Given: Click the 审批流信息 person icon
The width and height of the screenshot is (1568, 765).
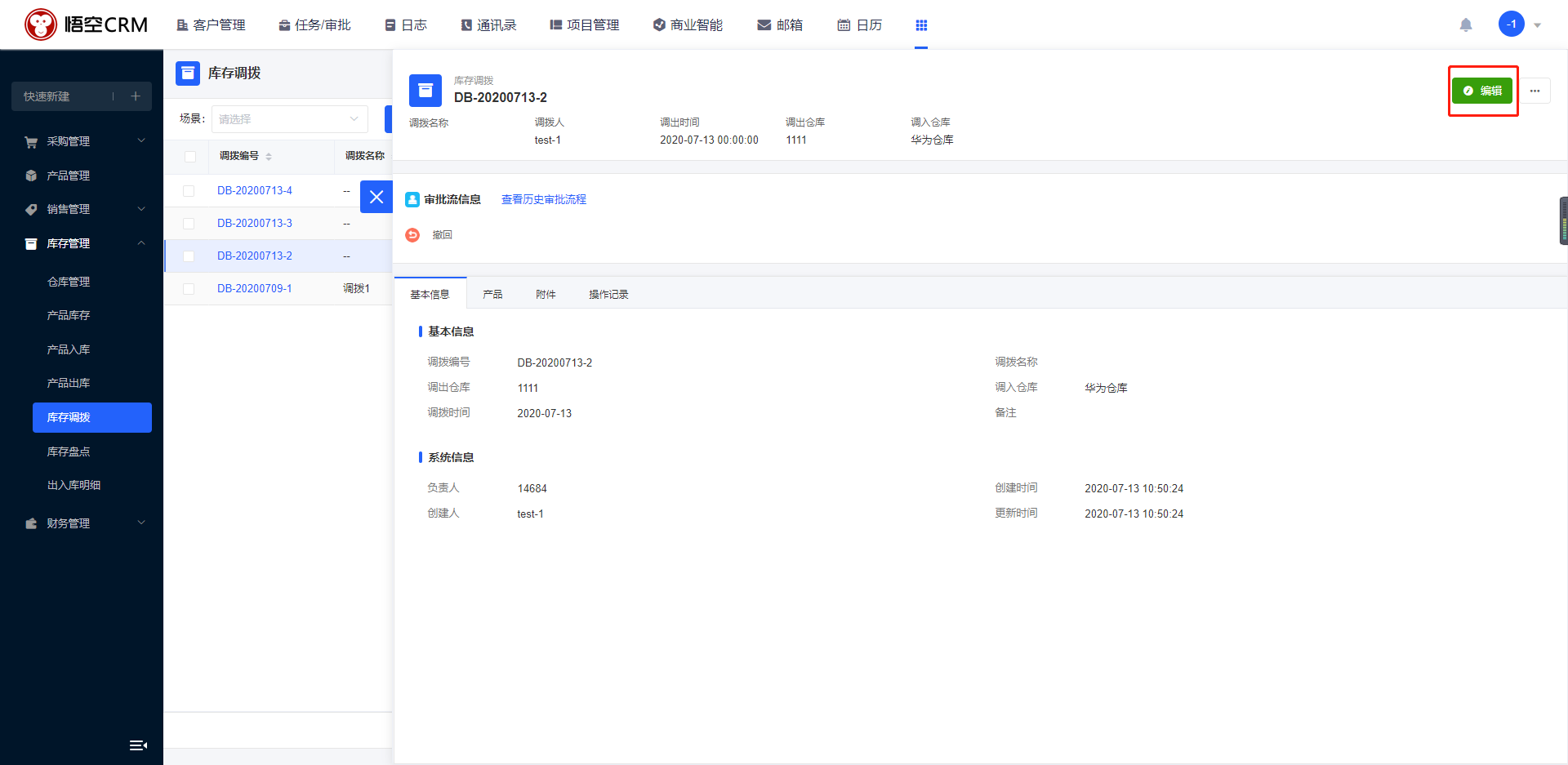Looking at the screenshot, I should click(x=412, y=199).
